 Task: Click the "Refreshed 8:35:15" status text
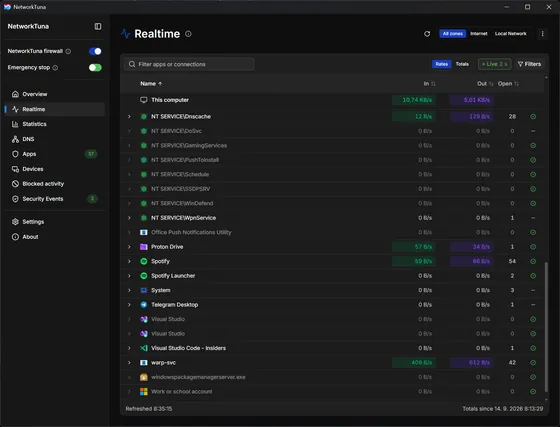(149, 409)
